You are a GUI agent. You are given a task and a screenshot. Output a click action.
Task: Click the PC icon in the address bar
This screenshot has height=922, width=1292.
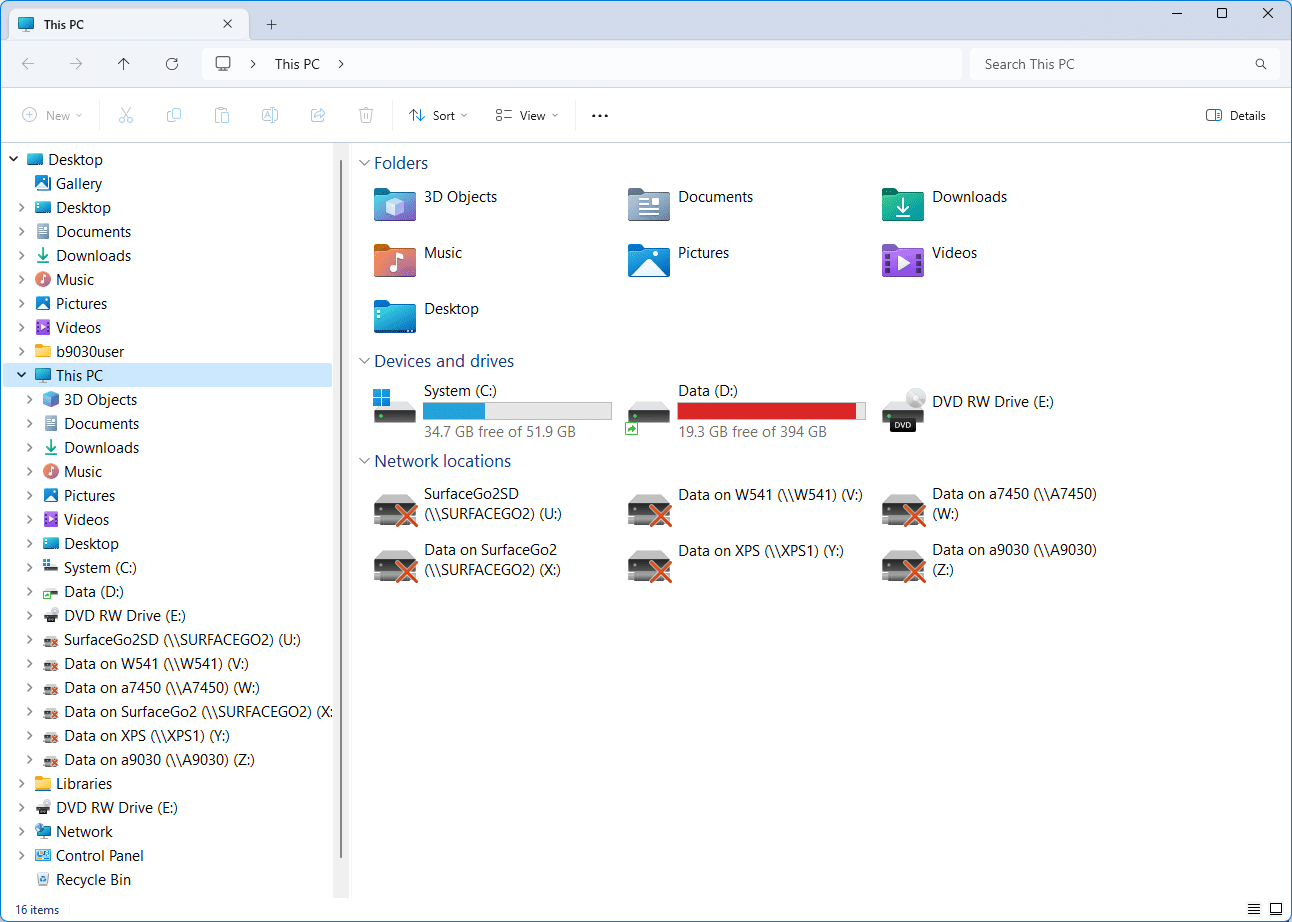223,64
